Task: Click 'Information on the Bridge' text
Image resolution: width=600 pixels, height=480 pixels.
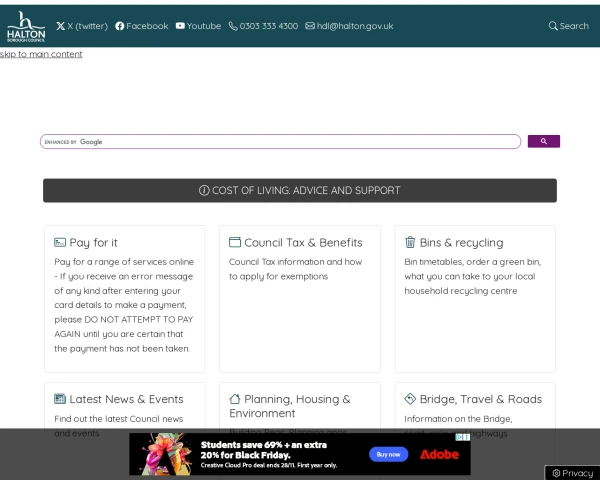Action: point(458,419)
